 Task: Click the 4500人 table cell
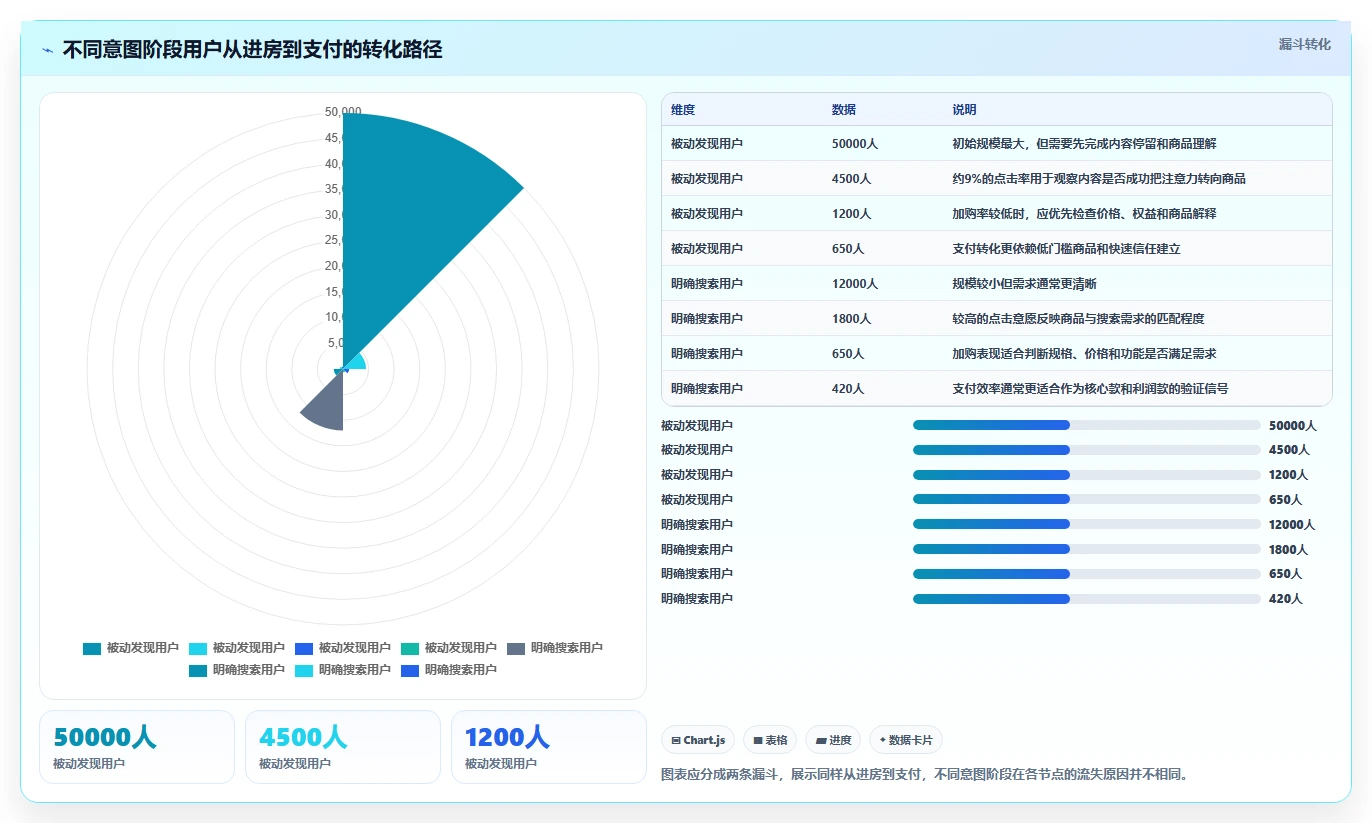coord(851,179)
